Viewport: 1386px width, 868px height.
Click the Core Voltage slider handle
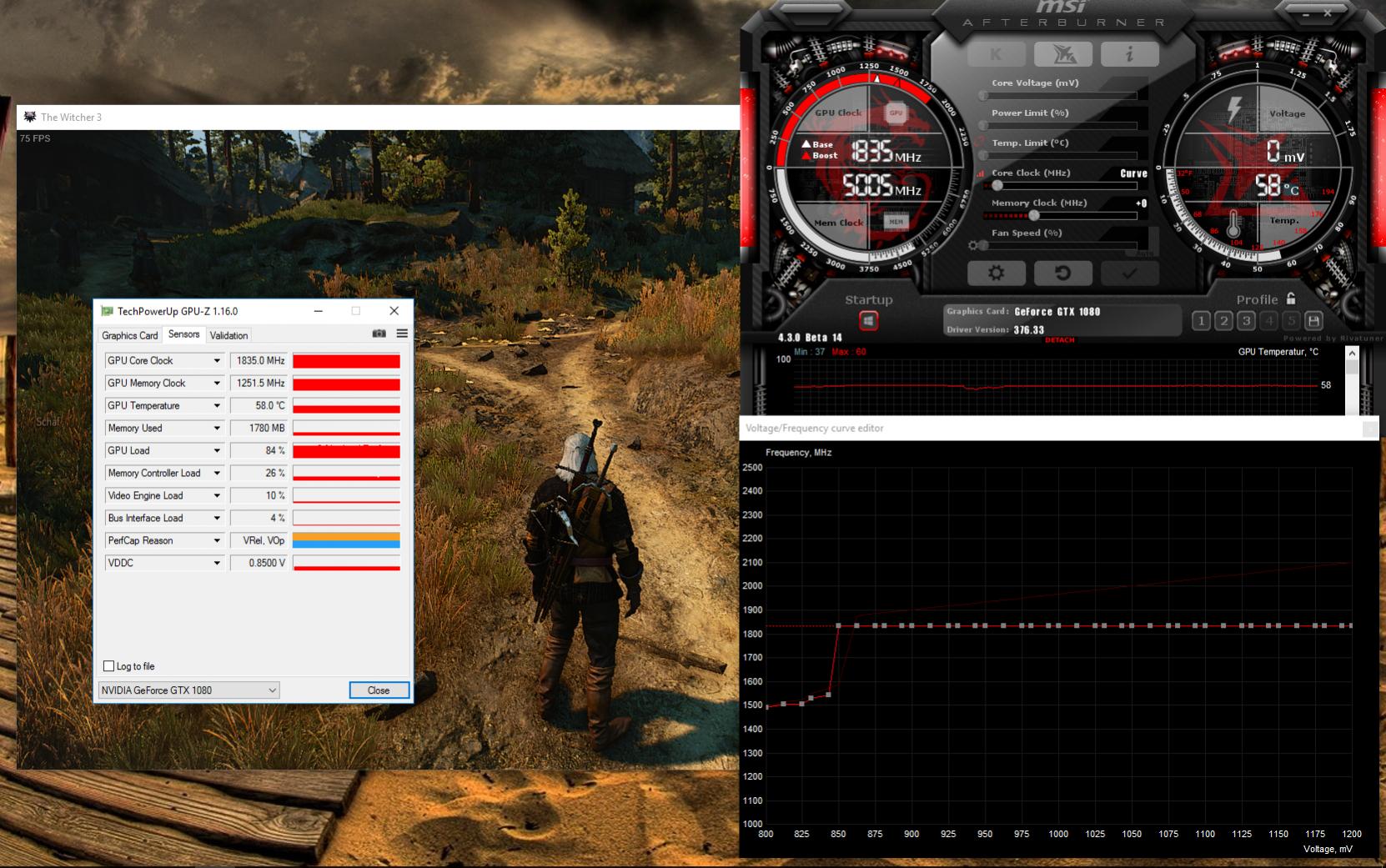pyautogui.click(x=984, y=96)
